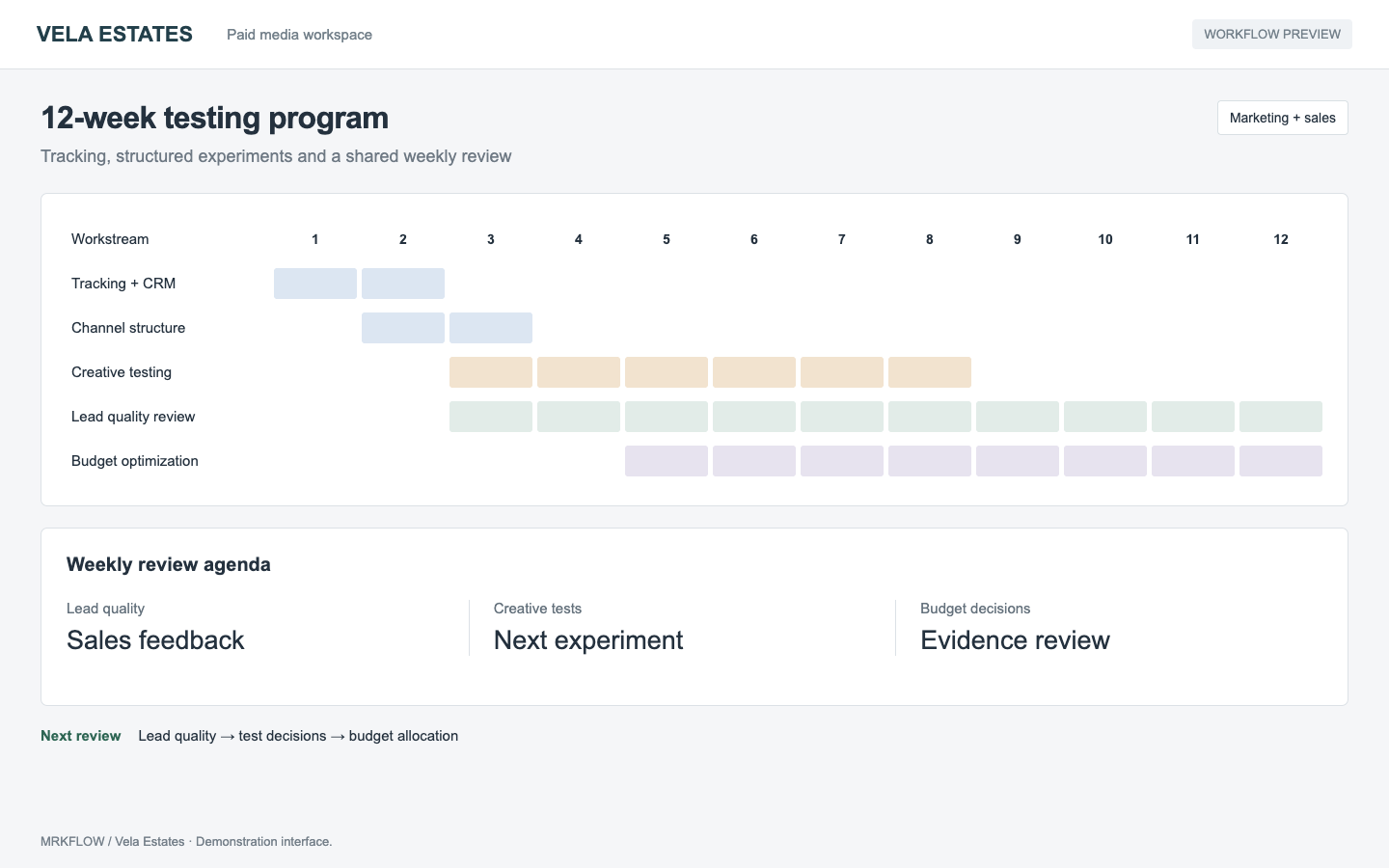Select the Lead quality review week 9 bar
The width and height of the screenshot is (1389, 868).
(x=1018, y=417)
